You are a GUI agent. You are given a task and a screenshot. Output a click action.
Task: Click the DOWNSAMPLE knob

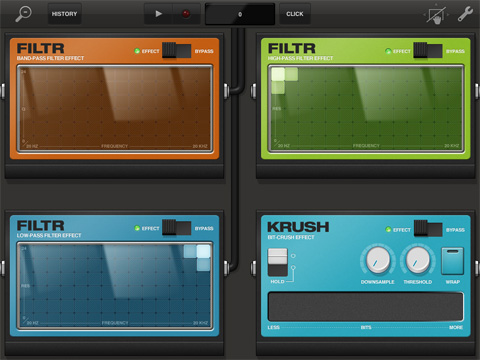click(x=378, y=260)
